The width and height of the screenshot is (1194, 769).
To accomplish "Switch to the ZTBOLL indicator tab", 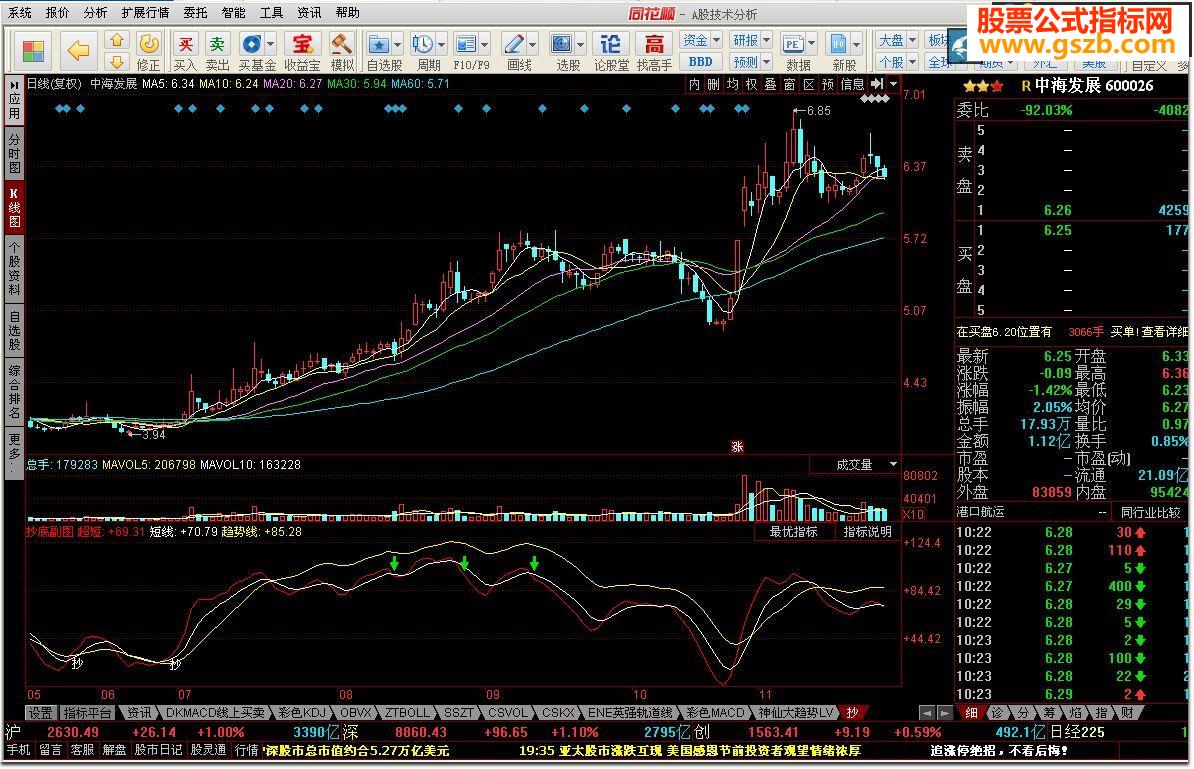I will click(x=407, y=713).
